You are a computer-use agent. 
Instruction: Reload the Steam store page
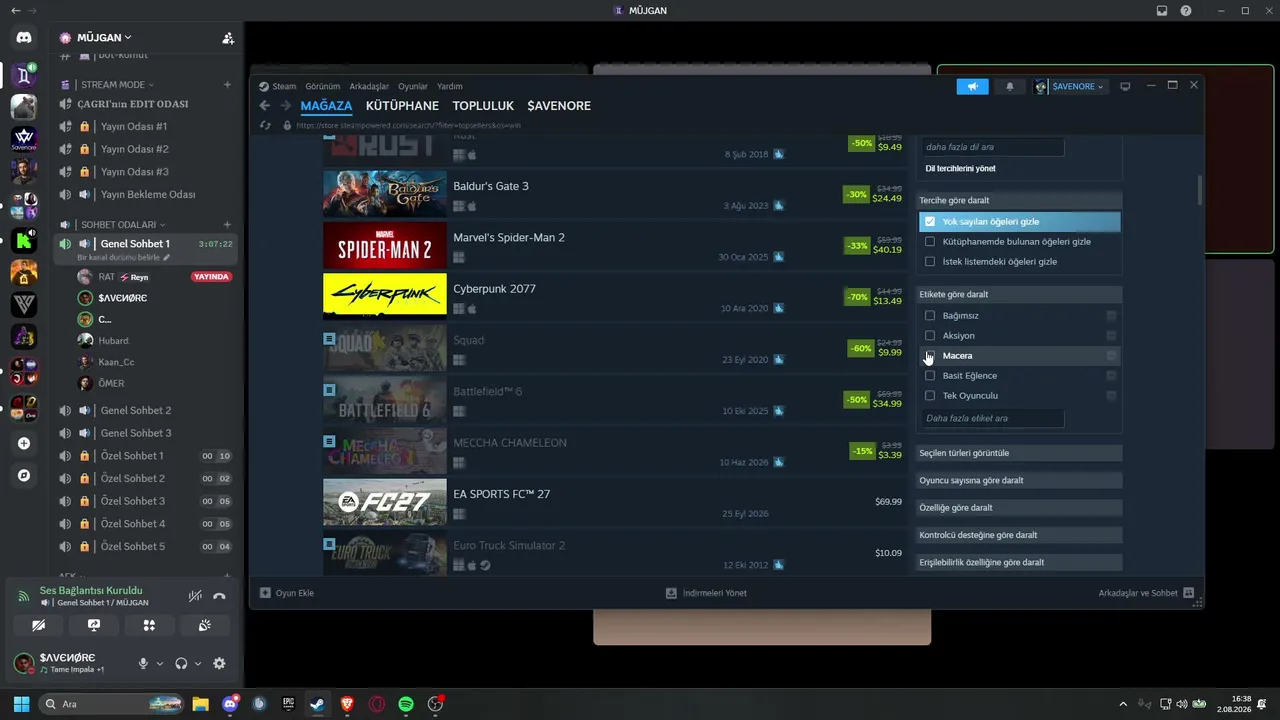pos(265,126)
